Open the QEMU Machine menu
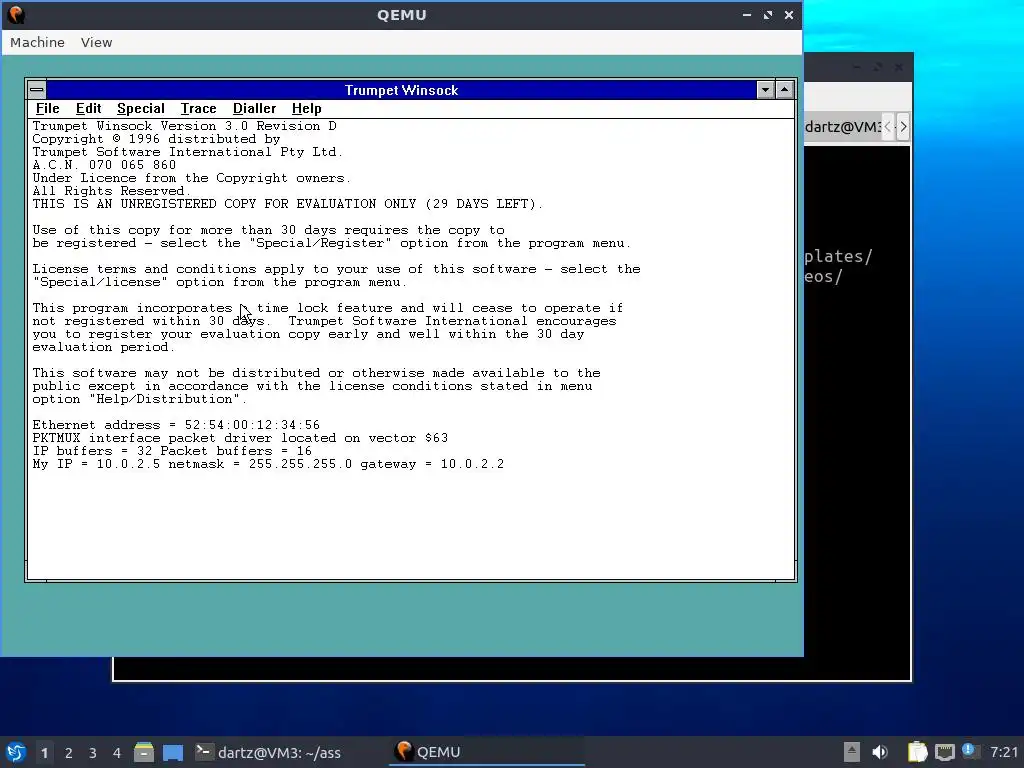 pyautogui.click(x=37, y=42)
